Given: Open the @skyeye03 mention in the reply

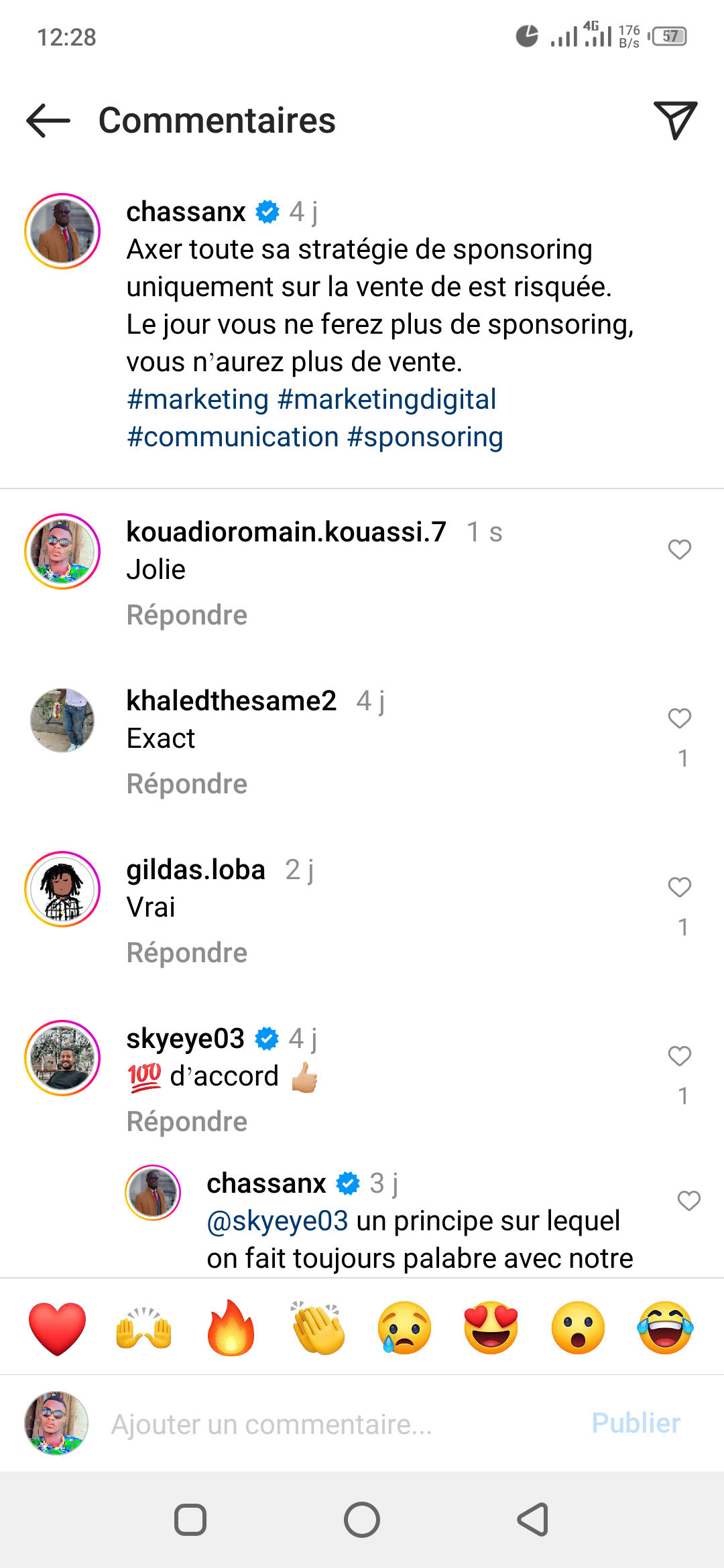Looking at the screenshot, I should click(x=278, y=1221).
